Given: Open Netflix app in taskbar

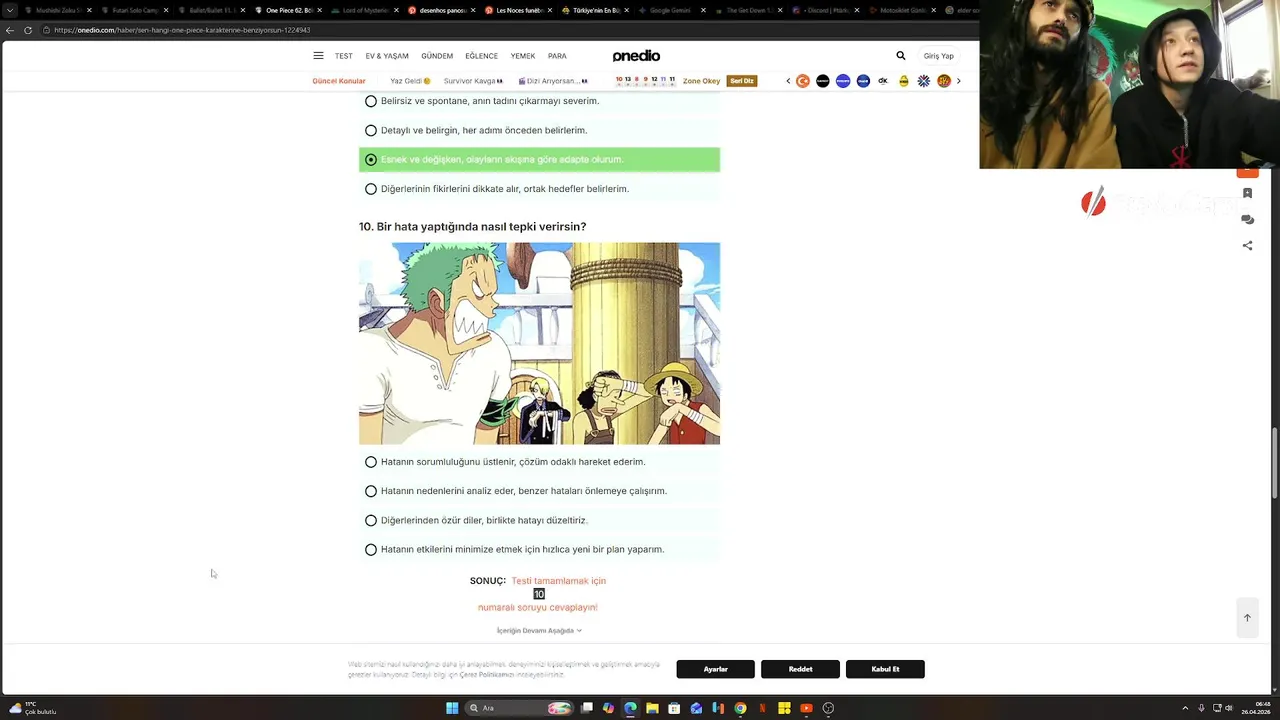Looking at the screenshot, I should (762, 708).
